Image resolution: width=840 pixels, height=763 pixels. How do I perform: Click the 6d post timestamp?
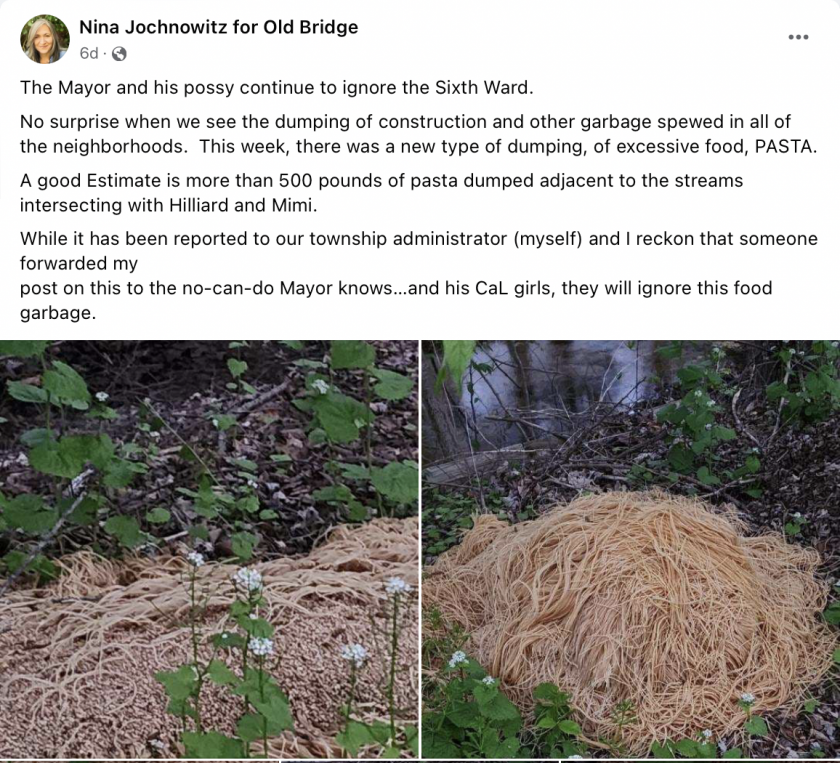coord(88,54)
